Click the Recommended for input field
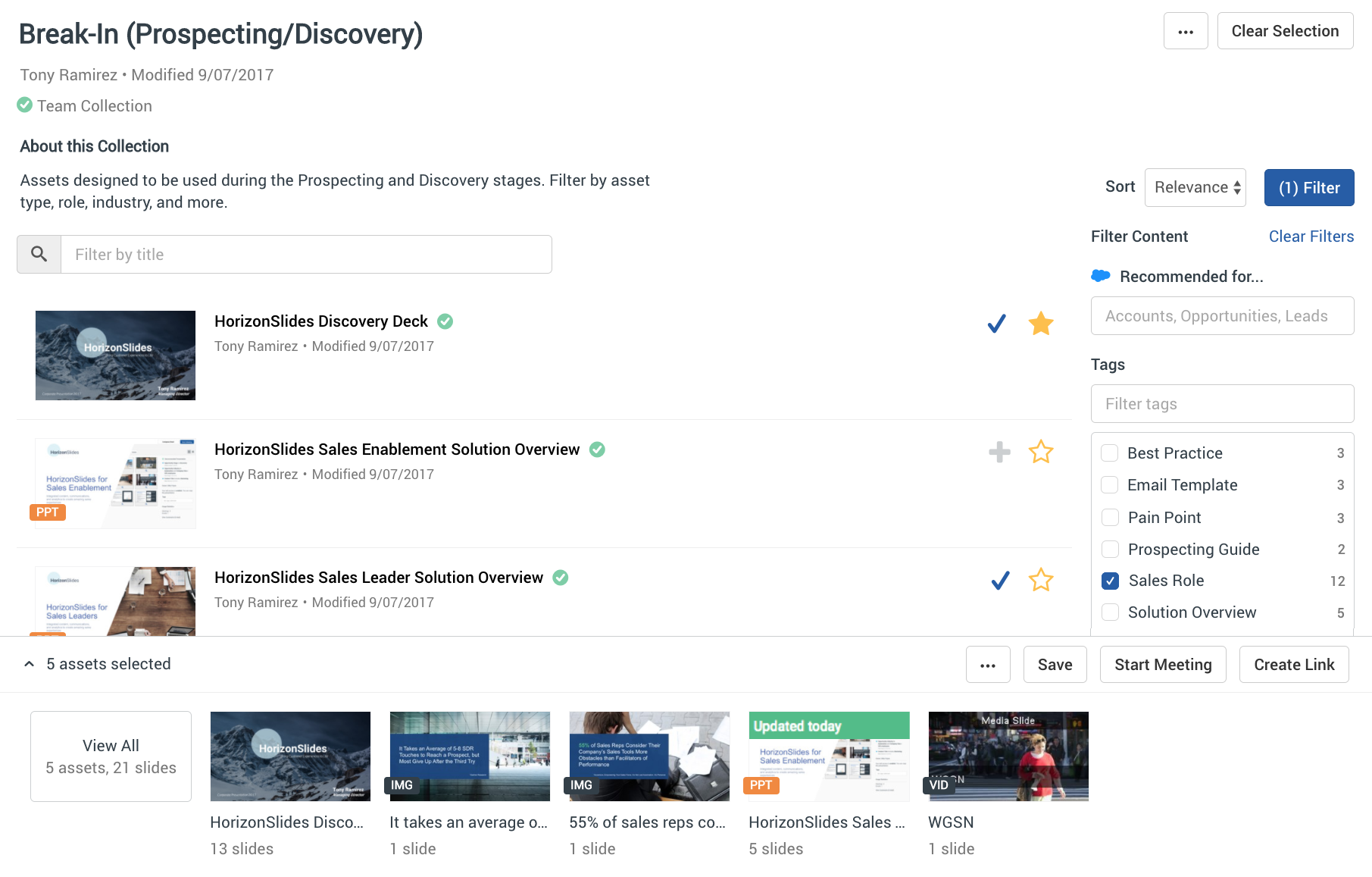The width and height of the screenshot is (1372, 877). pos(1222,316)
